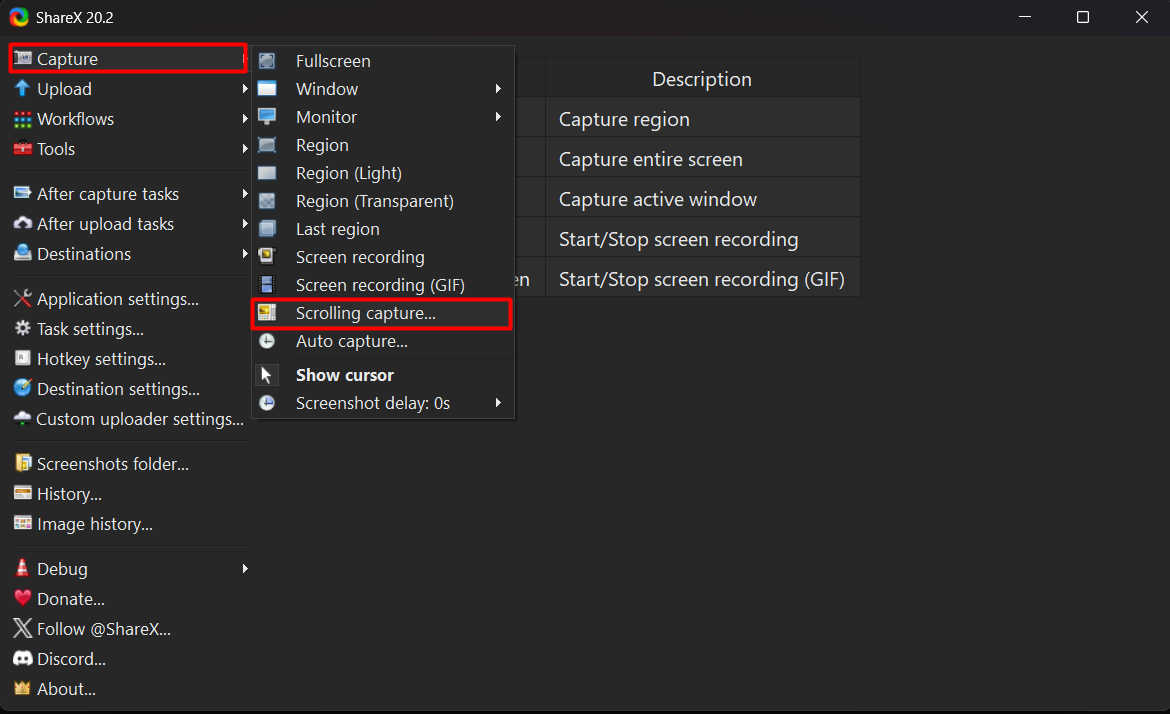Click the Task settings gear icon

click(22, 328)
